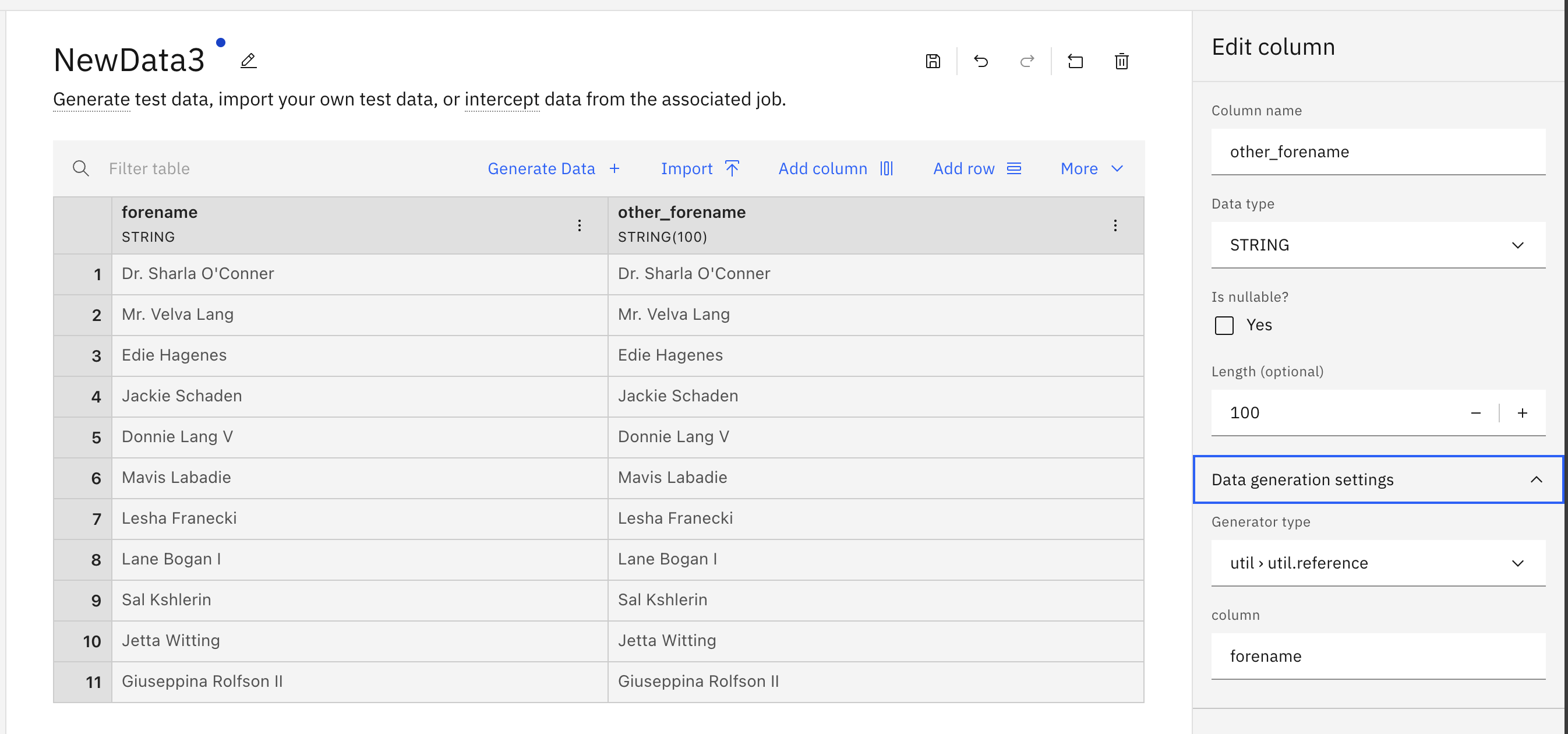Click the Column name input field
Image resolution: width=1568 pixels, height=734 pixels.
[1378, 151]
